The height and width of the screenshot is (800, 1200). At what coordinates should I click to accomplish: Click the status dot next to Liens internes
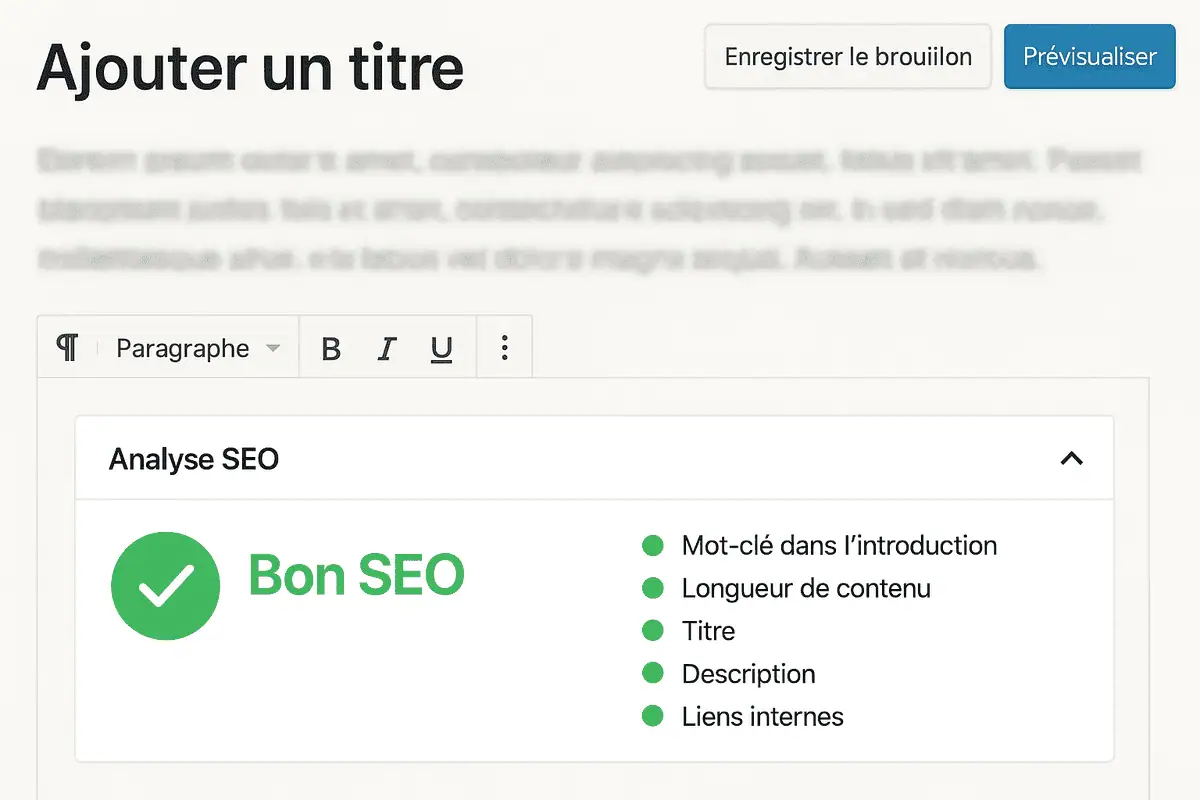coord(652,717)
